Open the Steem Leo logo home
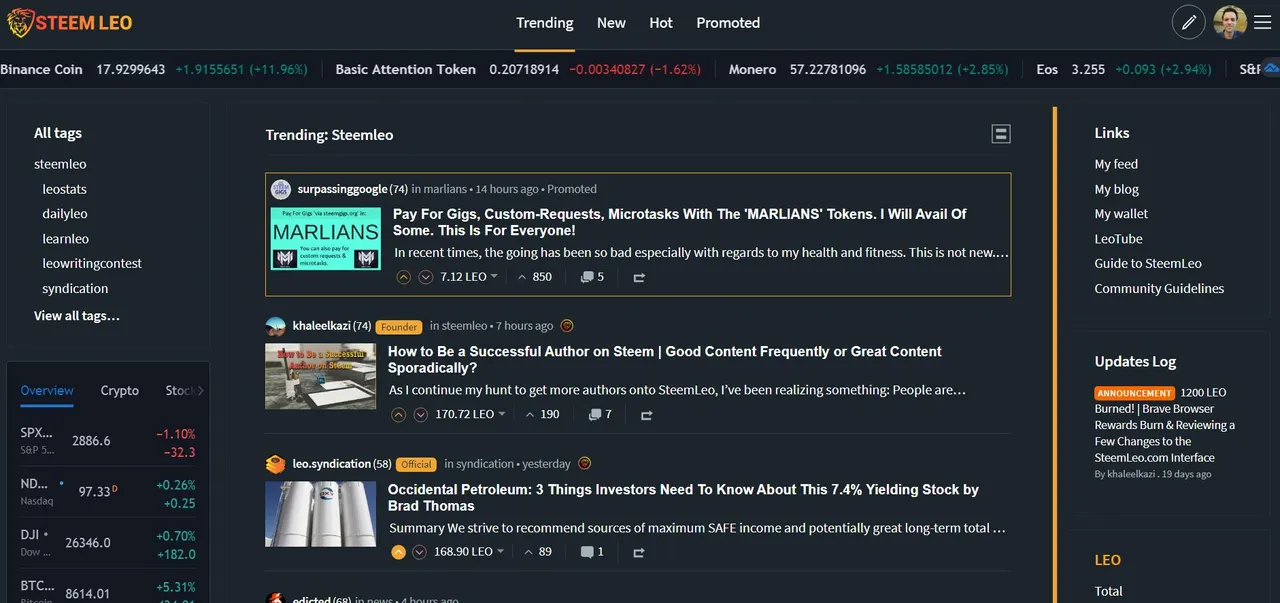The height and width of the screenshot is (603, 1280). 69,22
